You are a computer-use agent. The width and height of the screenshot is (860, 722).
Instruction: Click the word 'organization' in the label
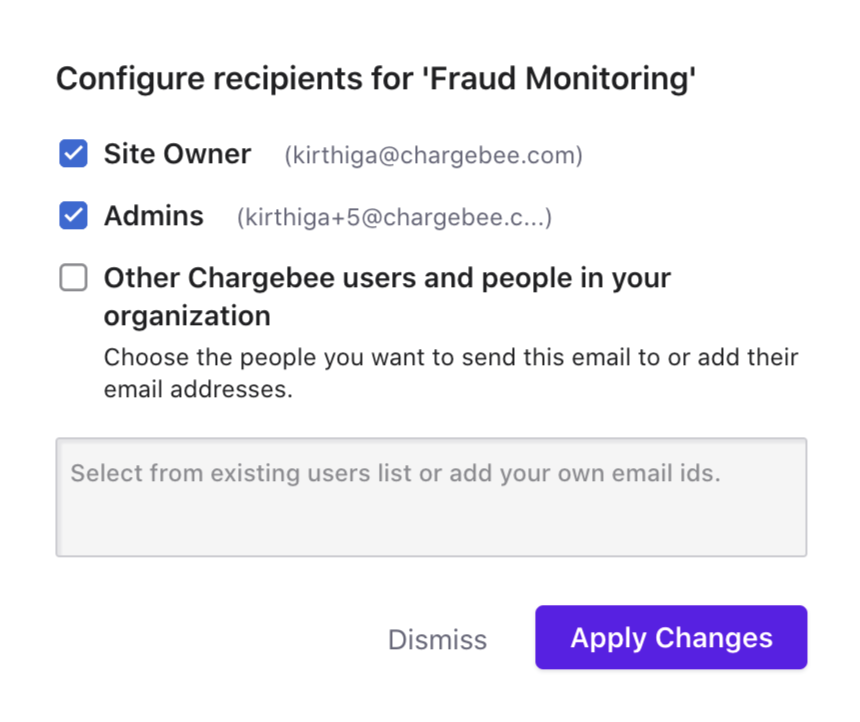click(x=187, y=316)
